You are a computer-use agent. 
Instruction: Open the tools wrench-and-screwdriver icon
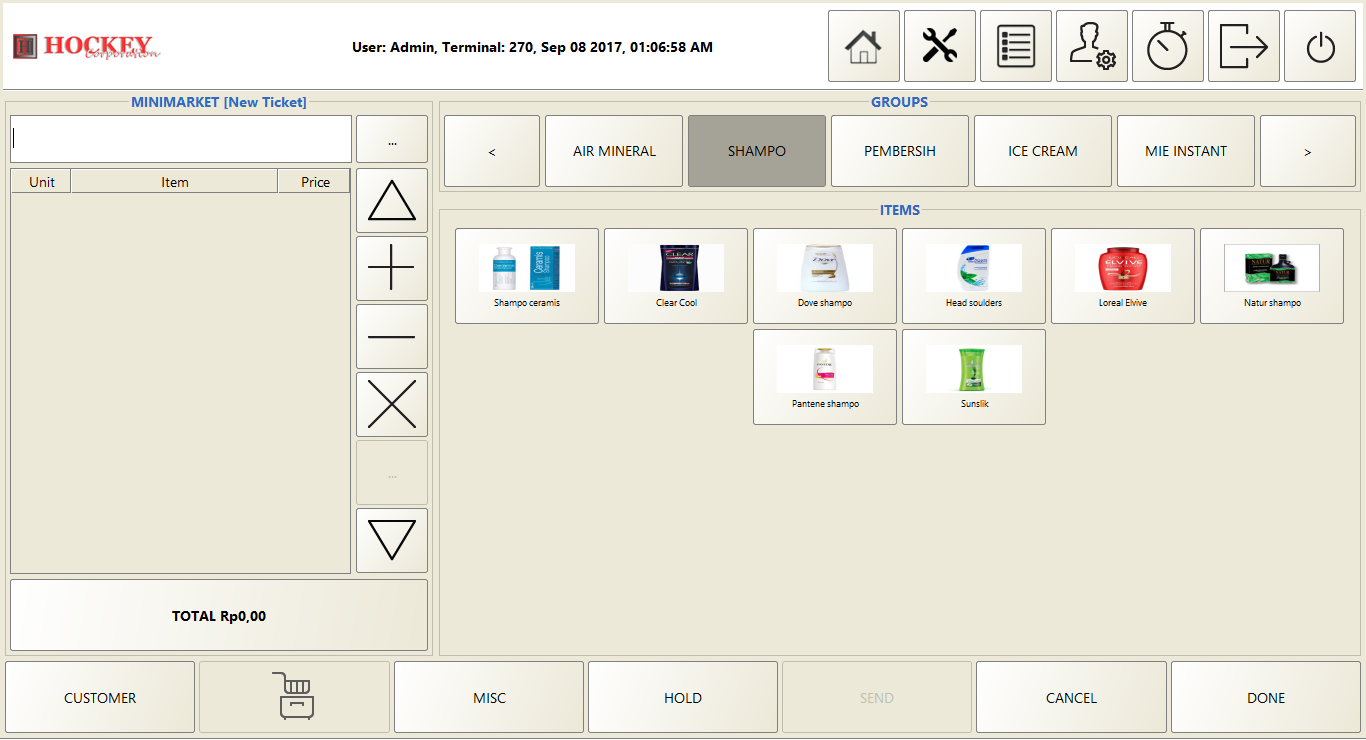940,46
